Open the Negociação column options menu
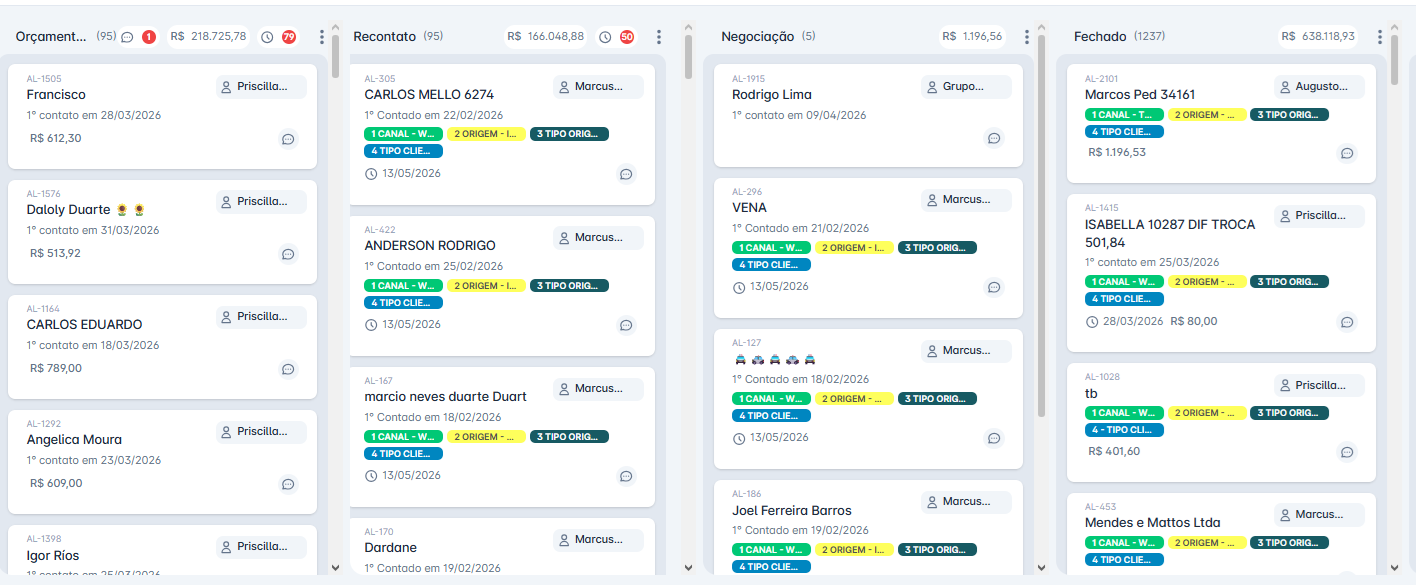 (1026, 37)
